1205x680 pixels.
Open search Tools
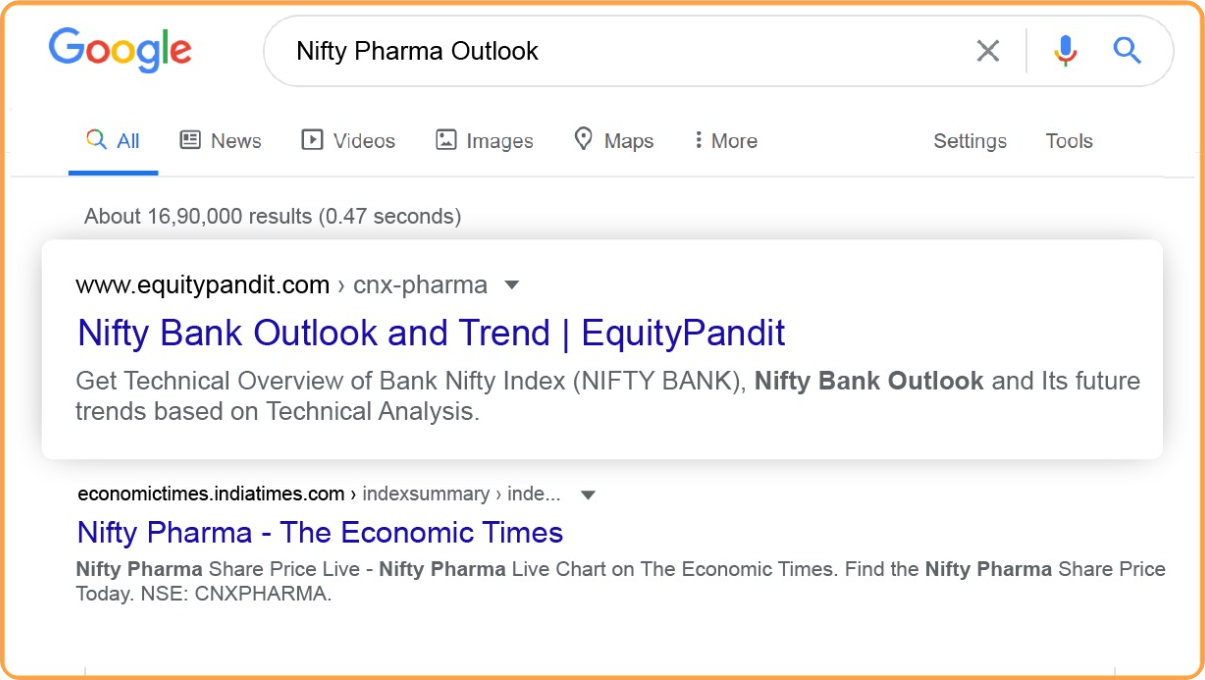coord(1069,141)
